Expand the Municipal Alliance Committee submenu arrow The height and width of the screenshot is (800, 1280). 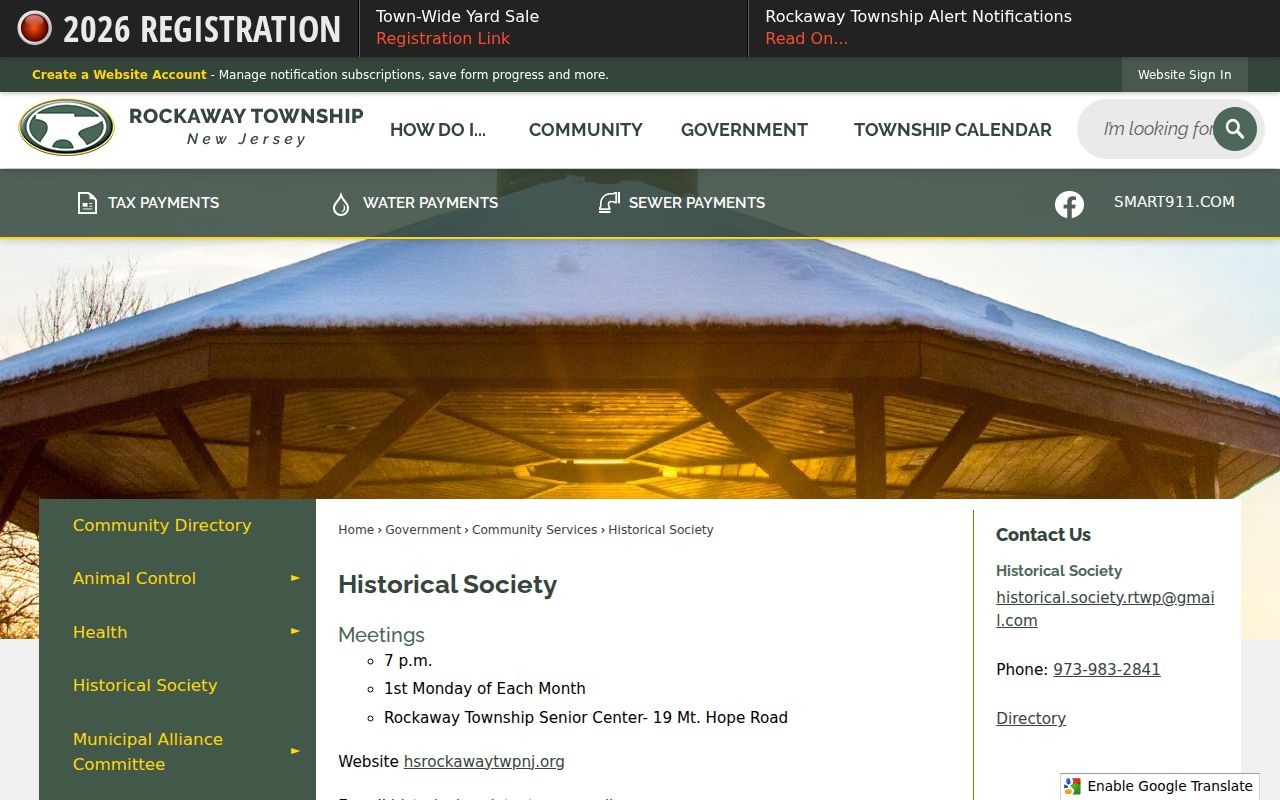click(295, 751)
